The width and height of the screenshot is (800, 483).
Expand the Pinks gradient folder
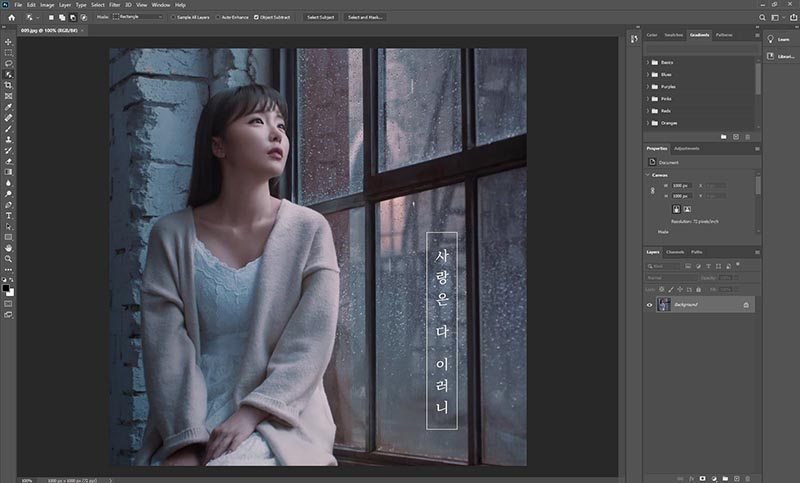click(648, 99)
